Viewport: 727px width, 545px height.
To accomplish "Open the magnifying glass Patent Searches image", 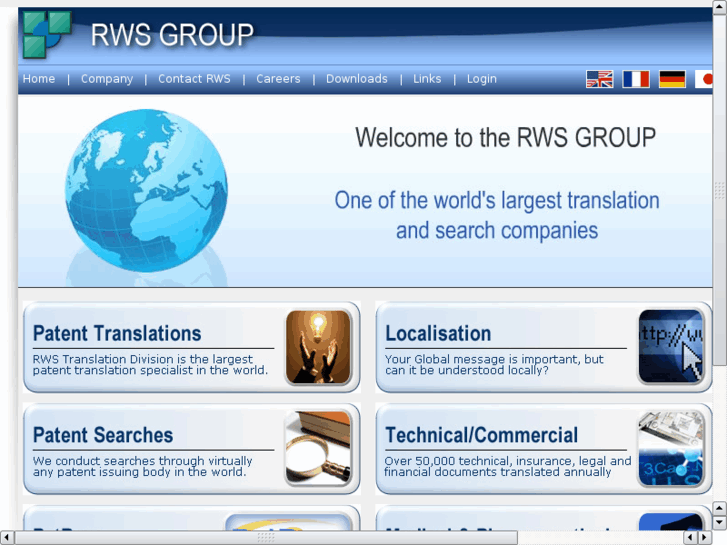I will point(318,449).
